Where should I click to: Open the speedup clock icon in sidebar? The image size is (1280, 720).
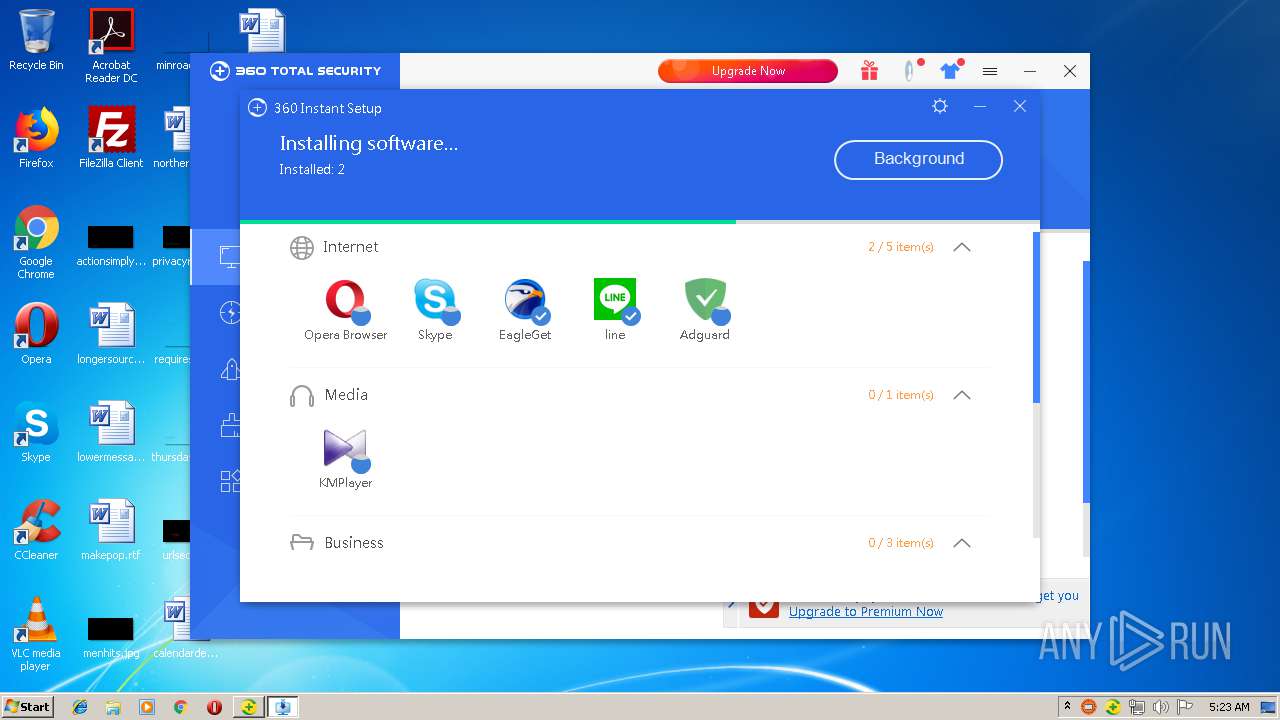coord(230,313)
